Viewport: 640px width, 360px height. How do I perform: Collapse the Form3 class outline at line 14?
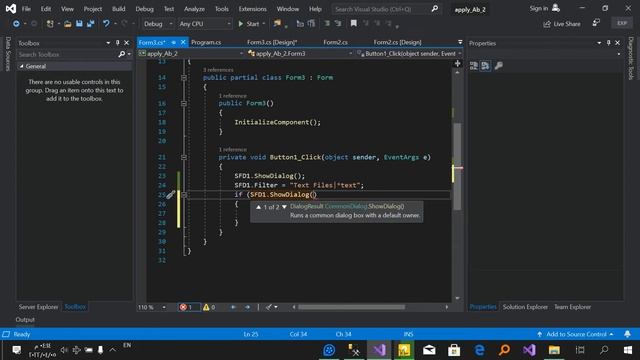click(184, 78)
